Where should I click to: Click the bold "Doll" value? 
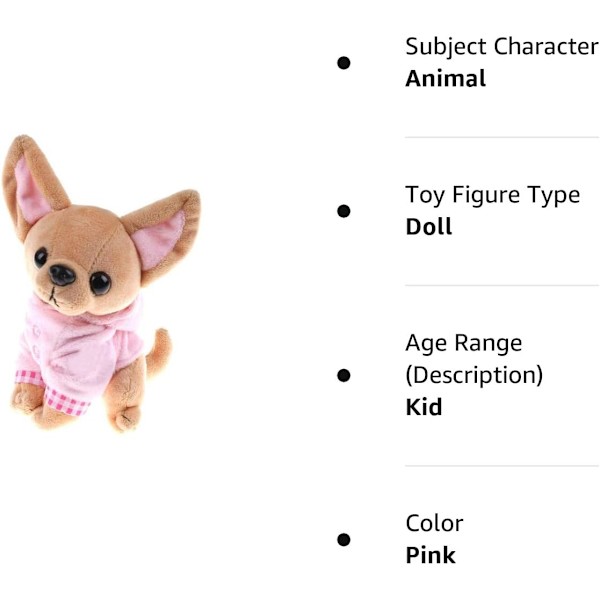tap(428, 226)
